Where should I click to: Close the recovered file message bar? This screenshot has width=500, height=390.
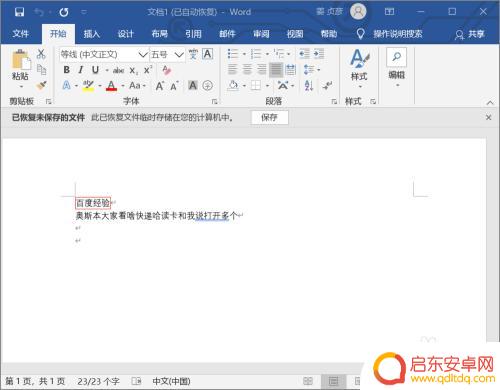488,117
